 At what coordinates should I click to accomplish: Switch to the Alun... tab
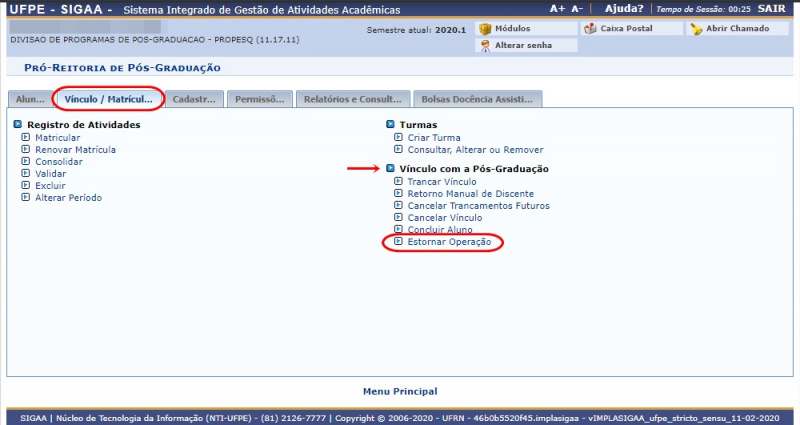[30, 100]
